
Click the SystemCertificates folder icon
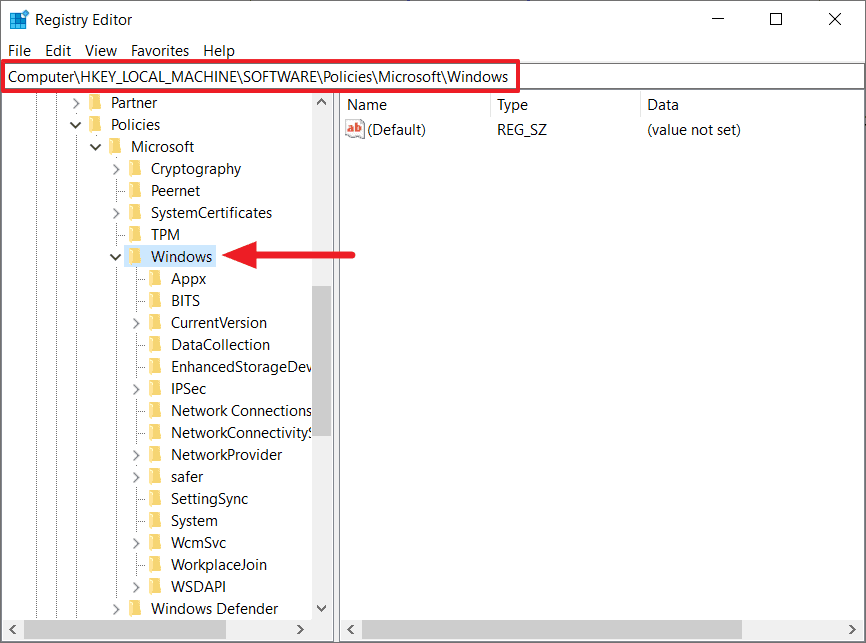[x=135, y=213]
